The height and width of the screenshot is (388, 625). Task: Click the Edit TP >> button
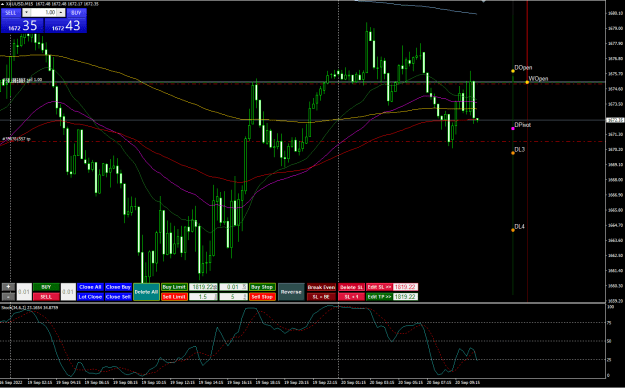(379, 297)
